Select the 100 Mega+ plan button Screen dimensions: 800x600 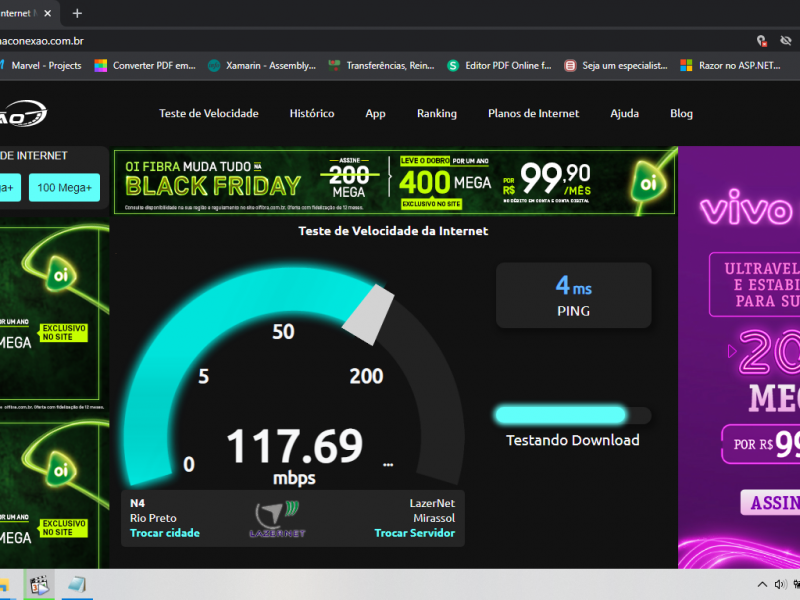tap(64, 187)
